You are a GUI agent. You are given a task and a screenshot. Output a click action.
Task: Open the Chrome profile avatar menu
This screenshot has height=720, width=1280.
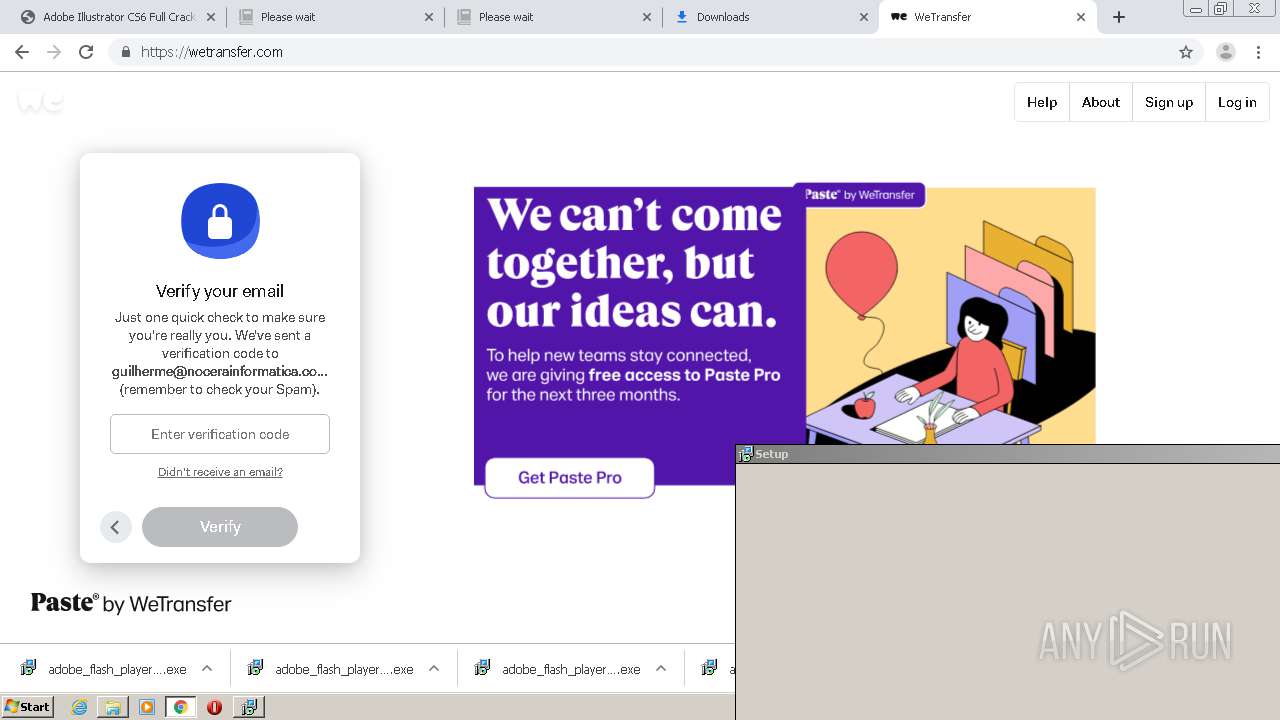tap(1226, 52)
